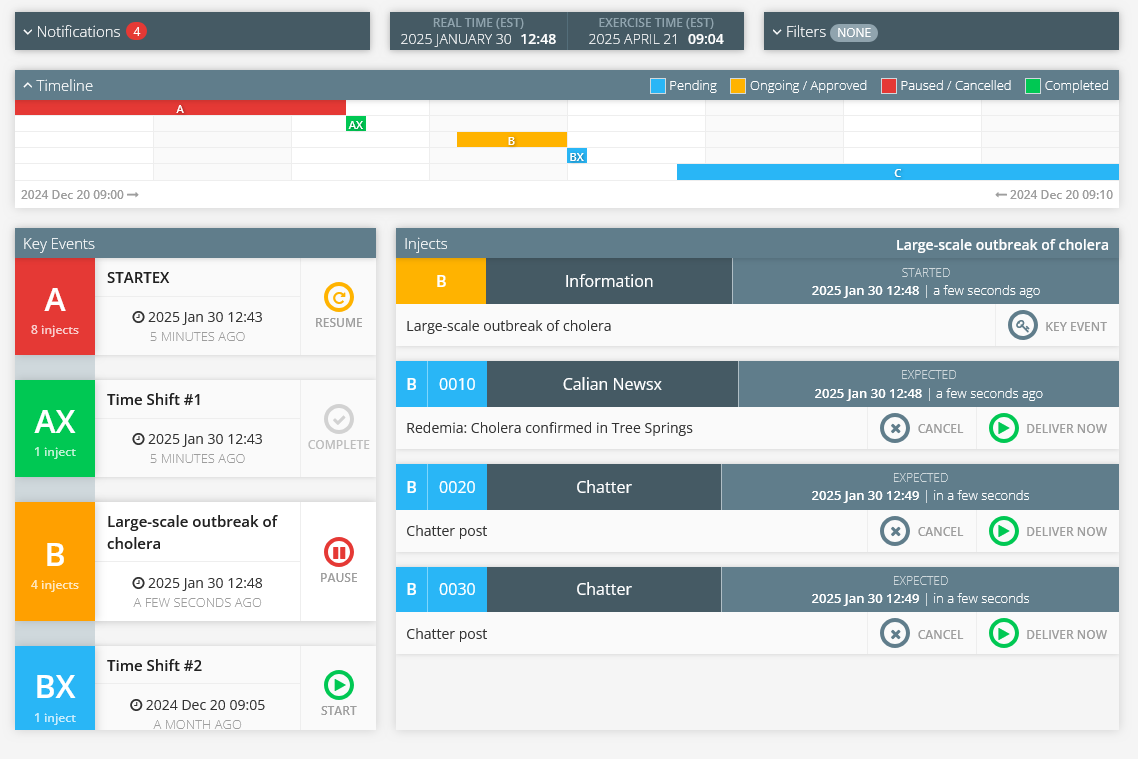This screenshot has width=1138, height=759.
Task: Select the orange B timeline bar
Action: tap(511, 140)
